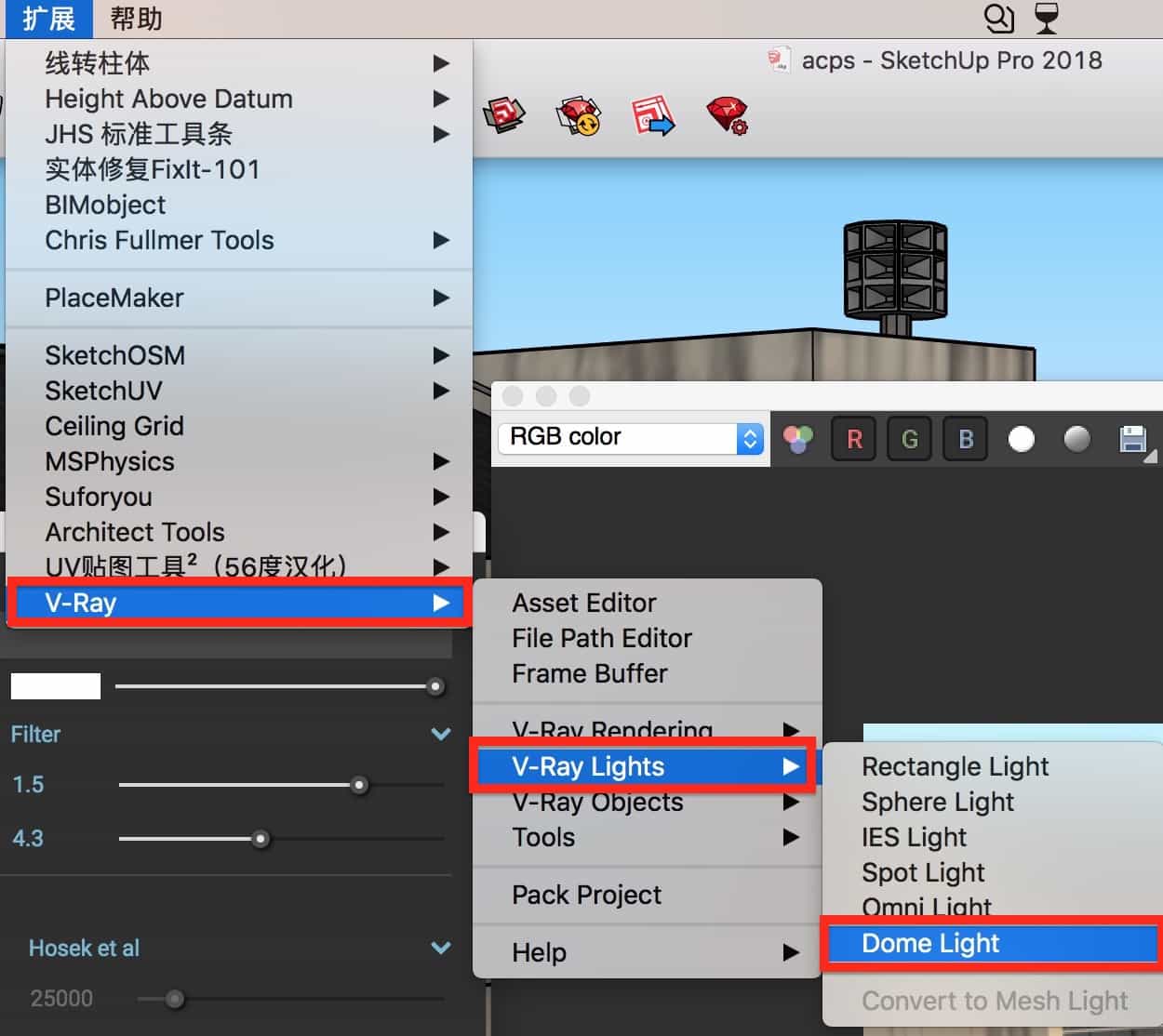Click the wine glass menu bar icon
The height and width of the screenshot is (1036, 1163).
tap(1047, 18)
